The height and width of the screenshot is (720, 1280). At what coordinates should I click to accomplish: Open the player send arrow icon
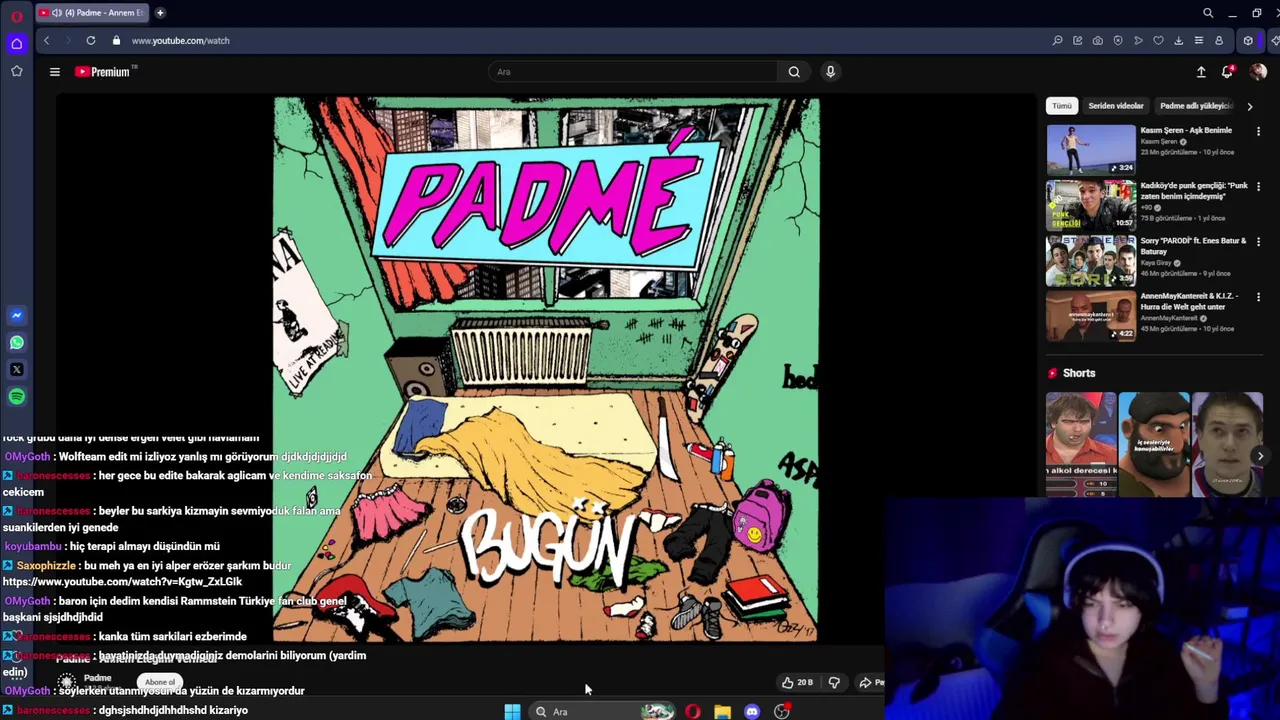pyautogui.click(x=1138, y=40)
